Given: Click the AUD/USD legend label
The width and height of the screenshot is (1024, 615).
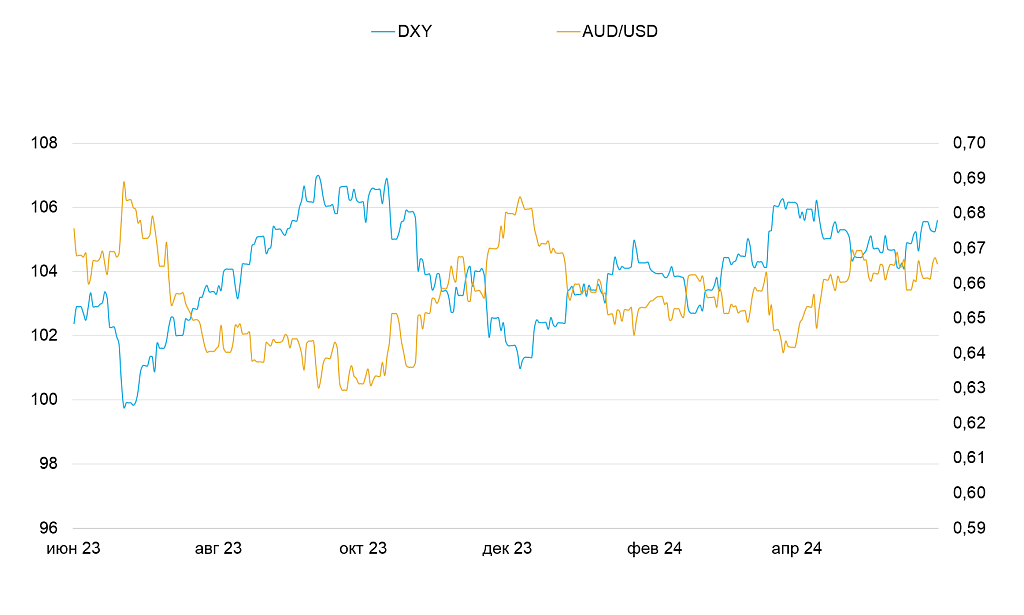Looking at the screenshot, I should pos(620,31).
